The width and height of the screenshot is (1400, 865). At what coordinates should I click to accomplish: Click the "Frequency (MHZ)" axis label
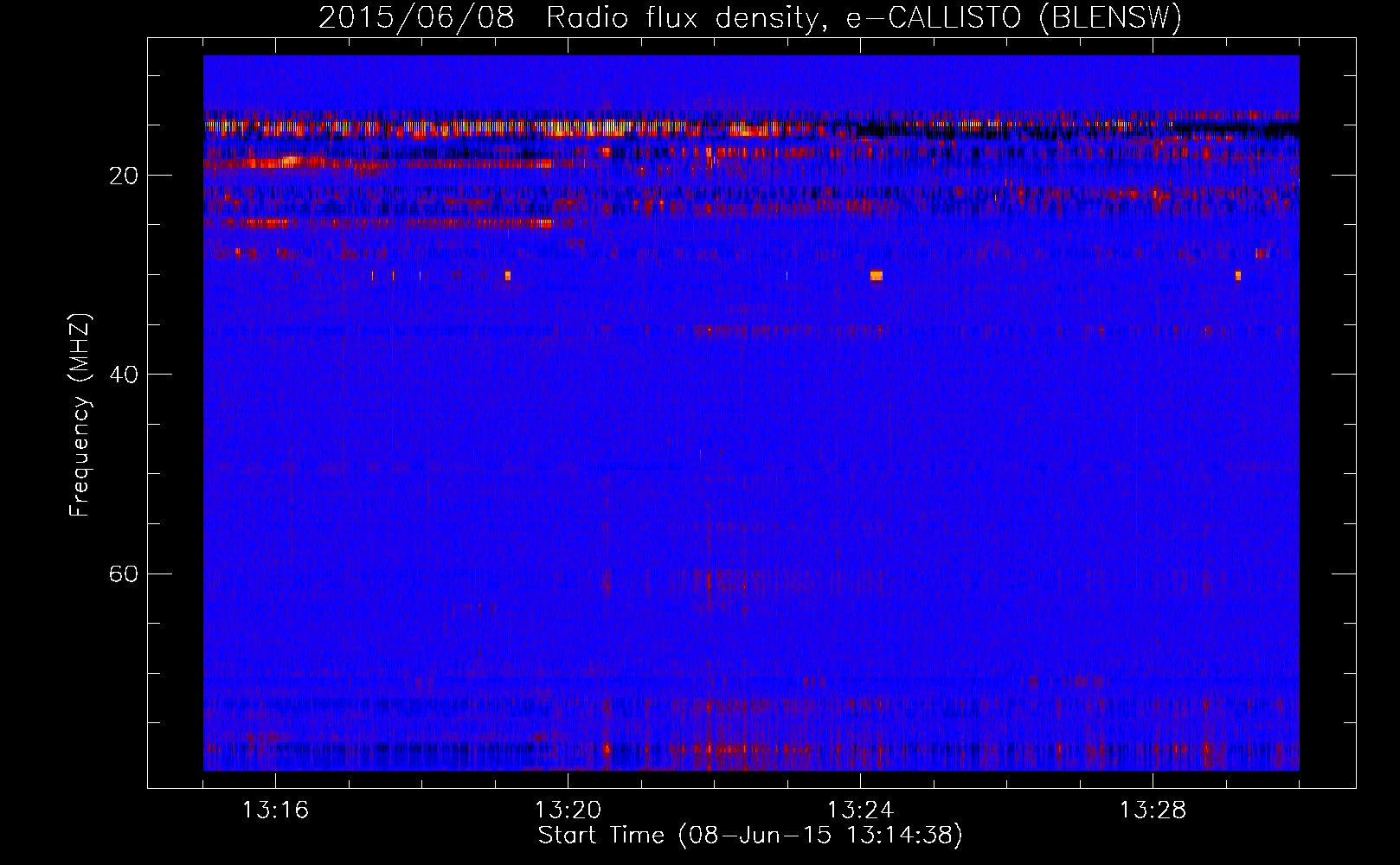[x=80, y=414]
